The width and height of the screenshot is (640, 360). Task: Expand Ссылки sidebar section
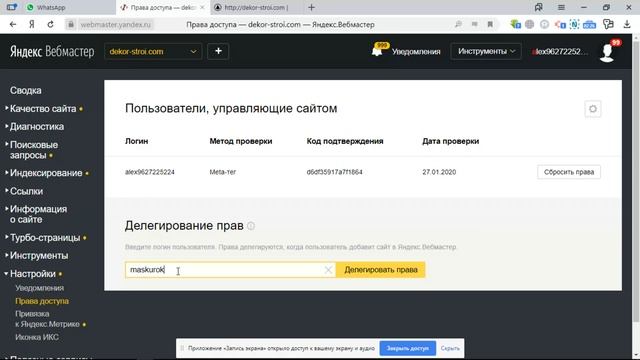pos(26,191)
